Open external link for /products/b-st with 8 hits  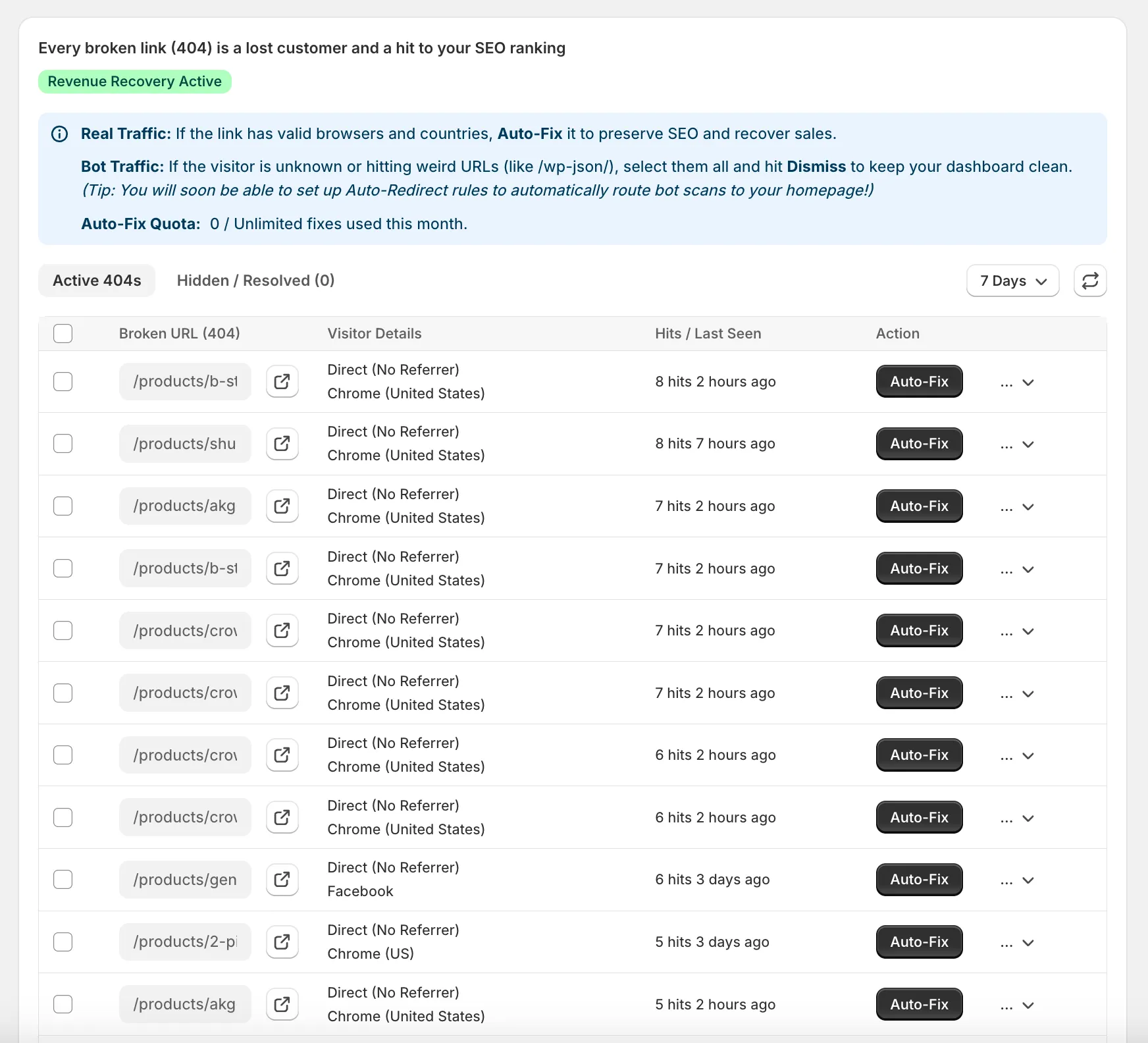(x=282, y=381)
